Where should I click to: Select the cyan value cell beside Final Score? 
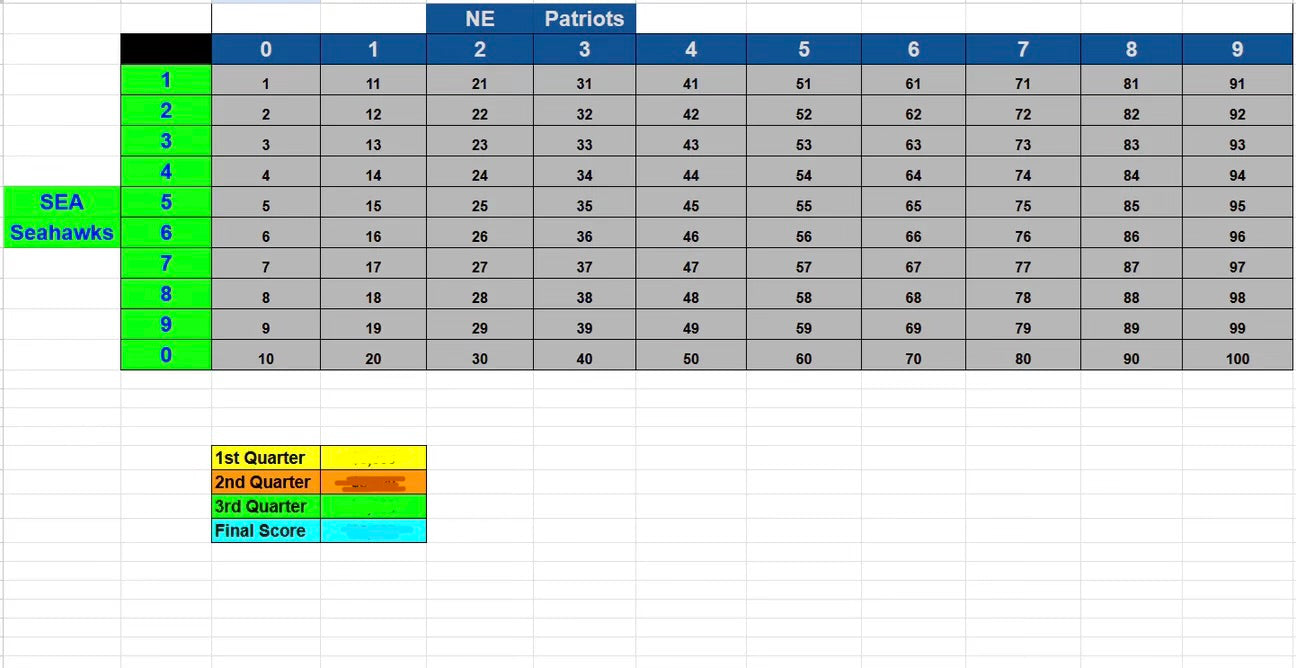coord(373,530)
